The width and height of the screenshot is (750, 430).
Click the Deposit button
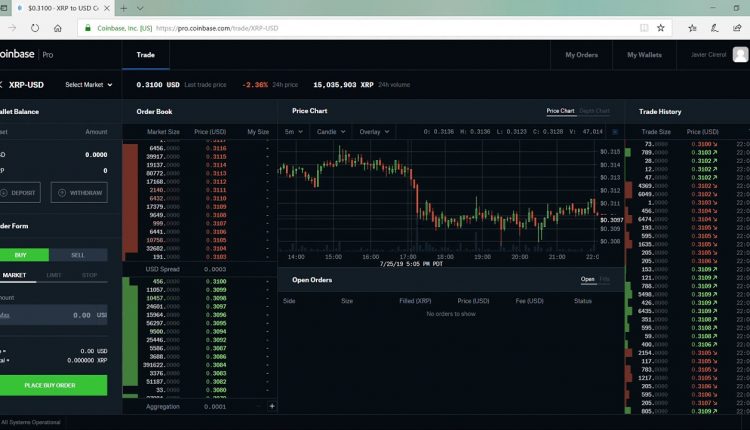coord(19,193)
